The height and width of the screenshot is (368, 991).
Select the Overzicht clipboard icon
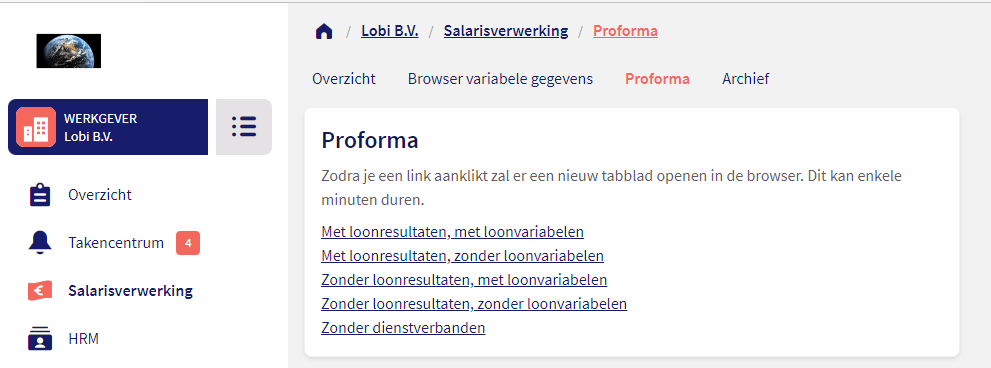[40, 195]
